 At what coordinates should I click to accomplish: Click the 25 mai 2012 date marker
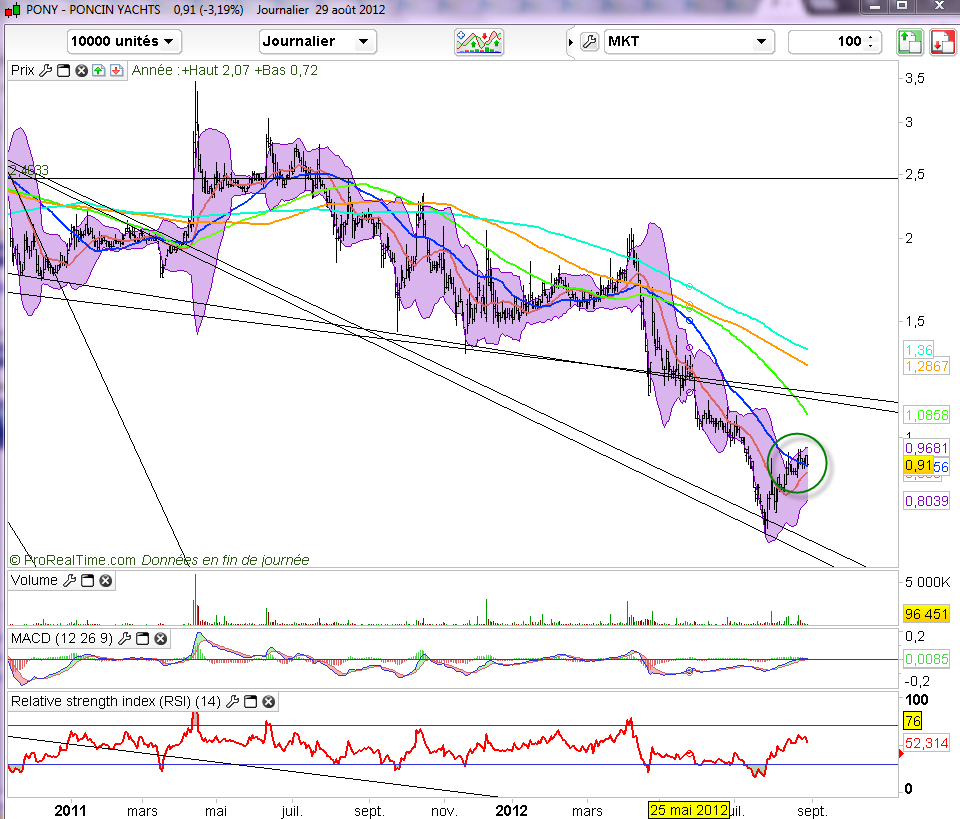(x=688, y=809)
